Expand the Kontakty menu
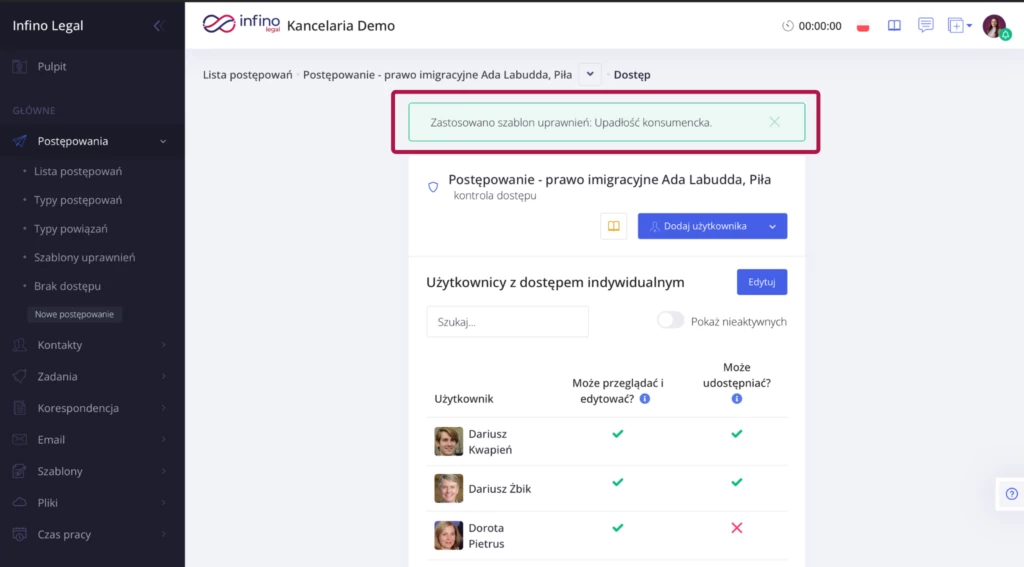Screen dimensions: 1024x567 point(163,345)
